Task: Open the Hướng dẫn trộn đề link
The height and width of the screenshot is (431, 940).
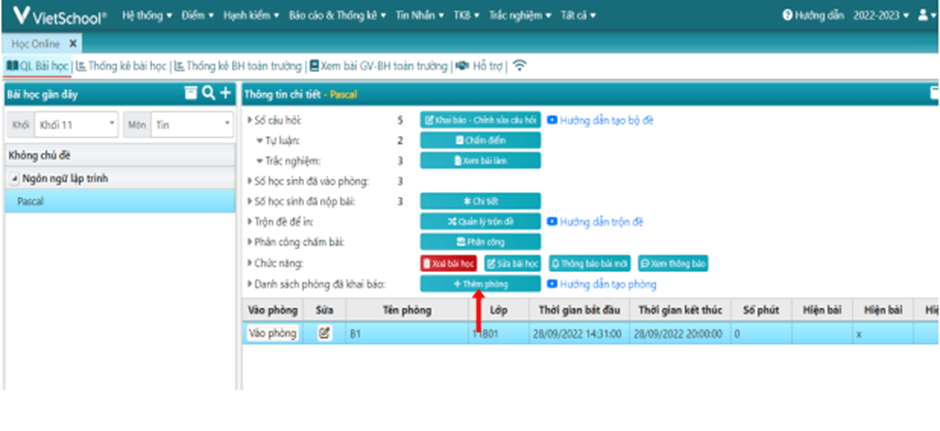Action: pyautogui.click(x=601, y=221)
